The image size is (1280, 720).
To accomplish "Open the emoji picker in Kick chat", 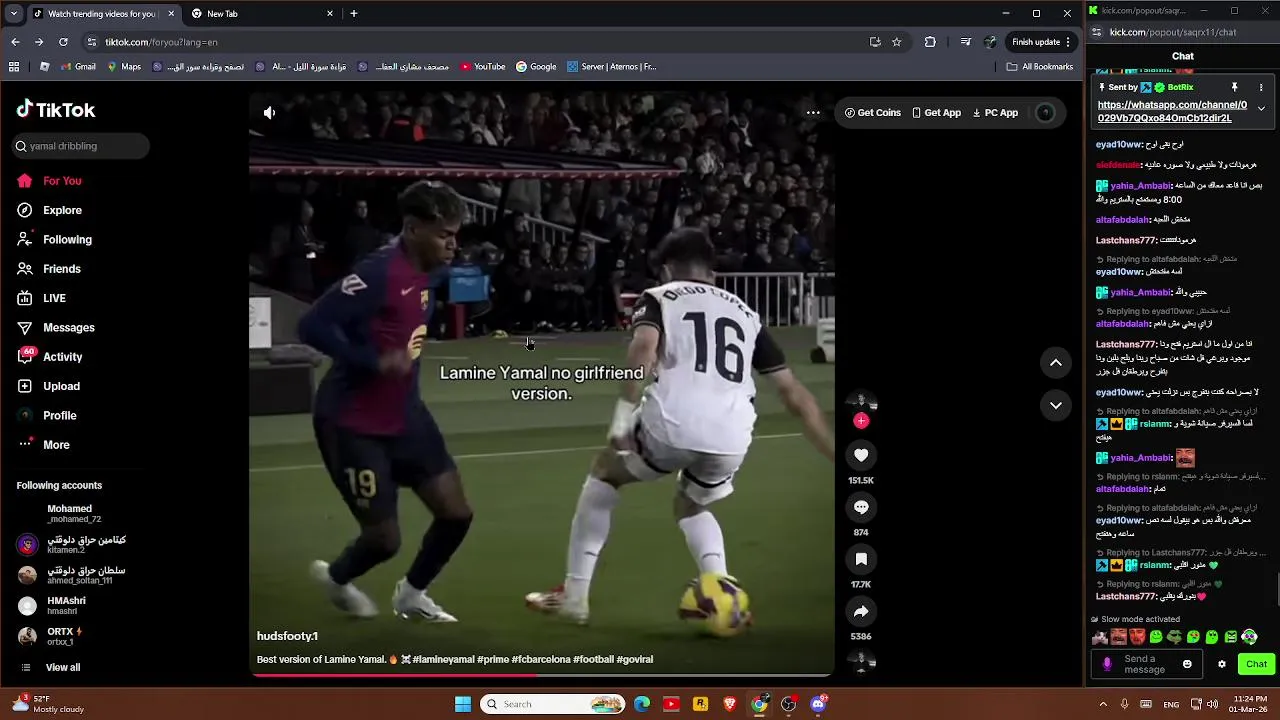I will coord(1187,664).
